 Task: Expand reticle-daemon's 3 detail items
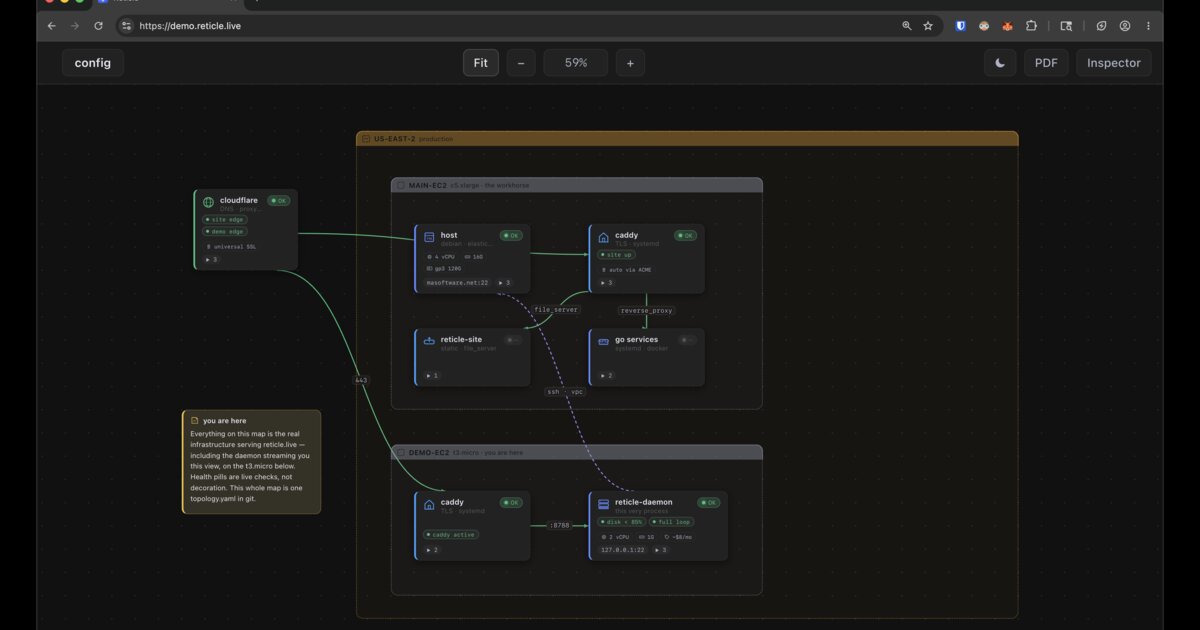pos(660,549)
